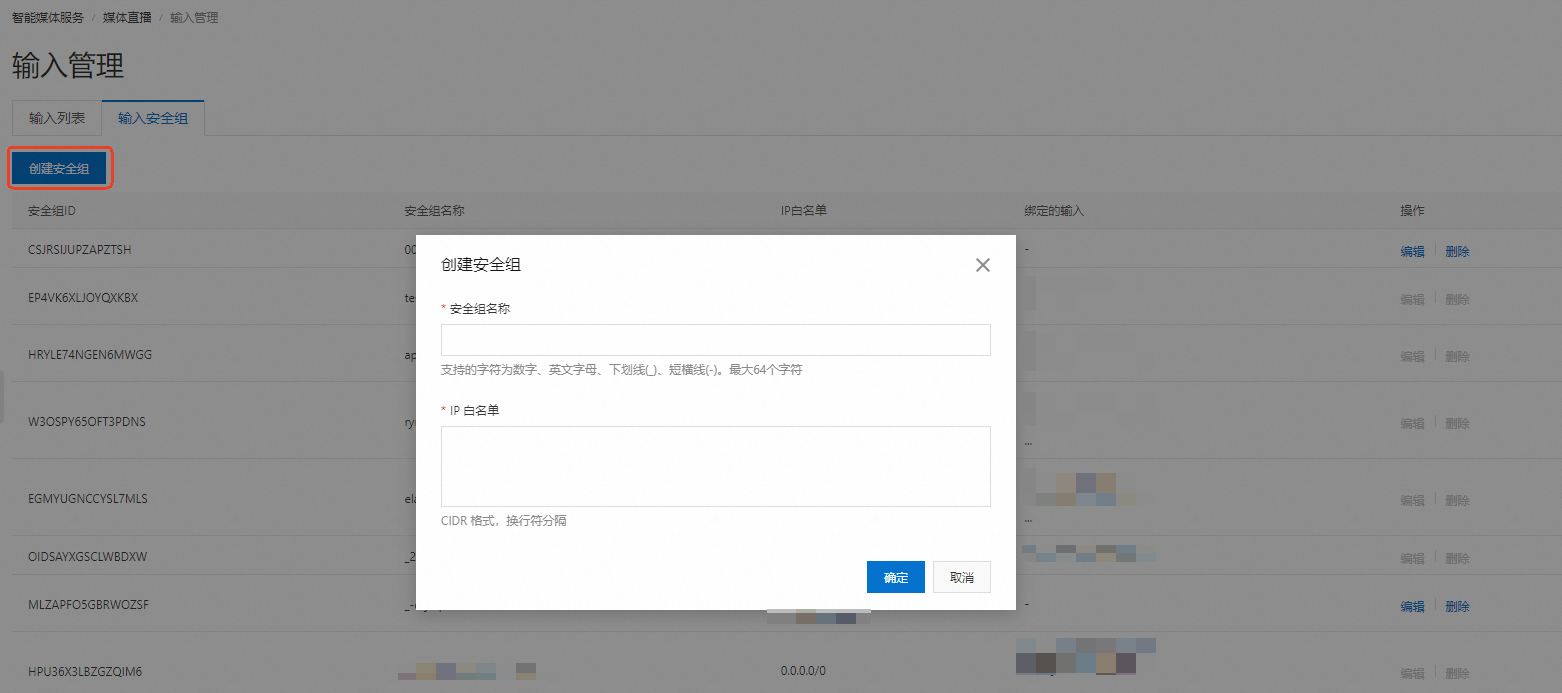This screenshot has height=693, width=1562.
Task: Click 编辑 for HRYLE74NGEN6MWGG
Action: coord(1412,356)
